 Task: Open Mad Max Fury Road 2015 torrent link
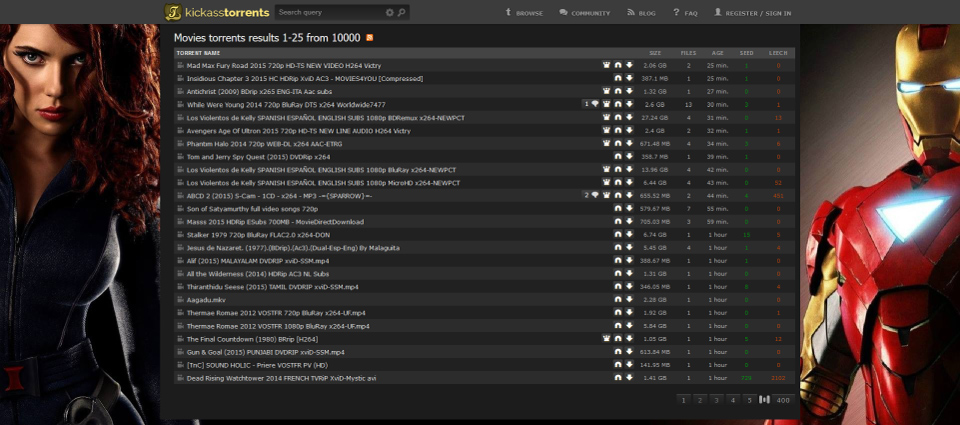pos(284,66)
